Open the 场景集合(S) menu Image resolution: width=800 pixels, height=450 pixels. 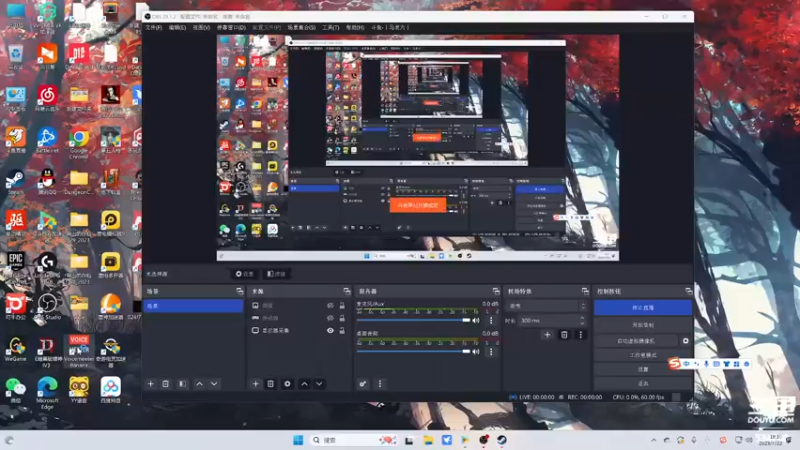pyautogui.click(x=301, y=28)
